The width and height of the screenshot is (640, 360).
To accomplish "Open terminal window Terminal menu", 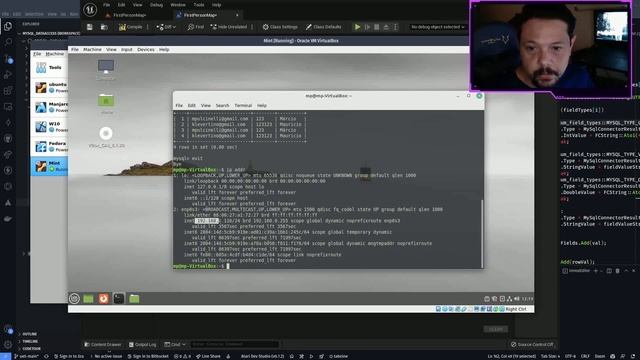I will point(243,105).
